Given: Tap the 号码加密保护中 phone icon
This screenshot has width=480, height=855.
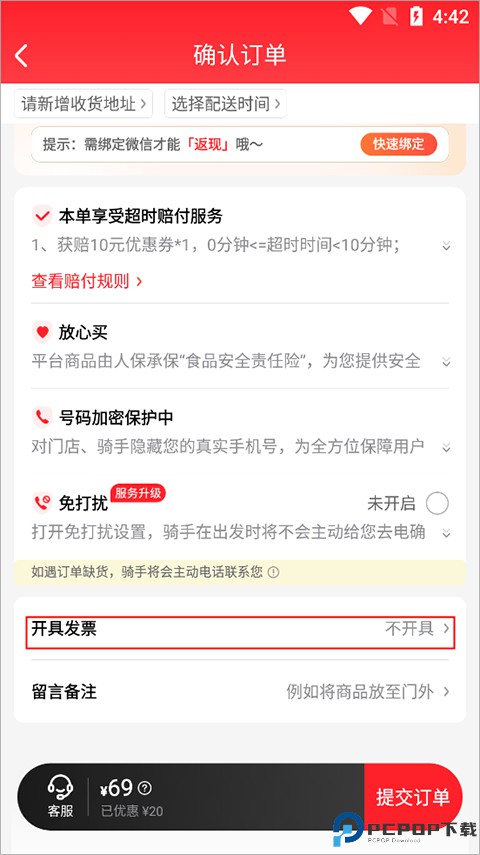Looking at the screenshot, I should (42, 417).
